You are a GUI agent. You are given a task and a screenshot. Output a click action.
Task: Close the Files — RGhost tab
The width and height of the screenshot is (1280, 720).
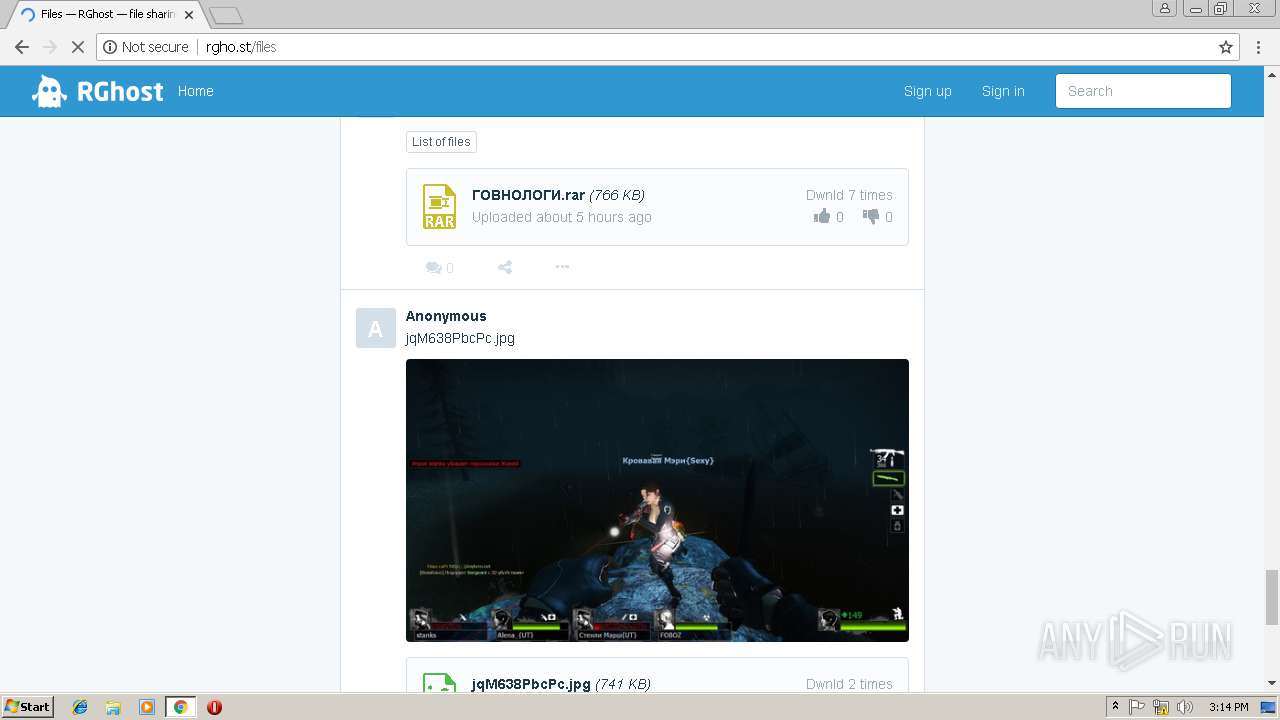pyautogui.click(x=188, y=15)
